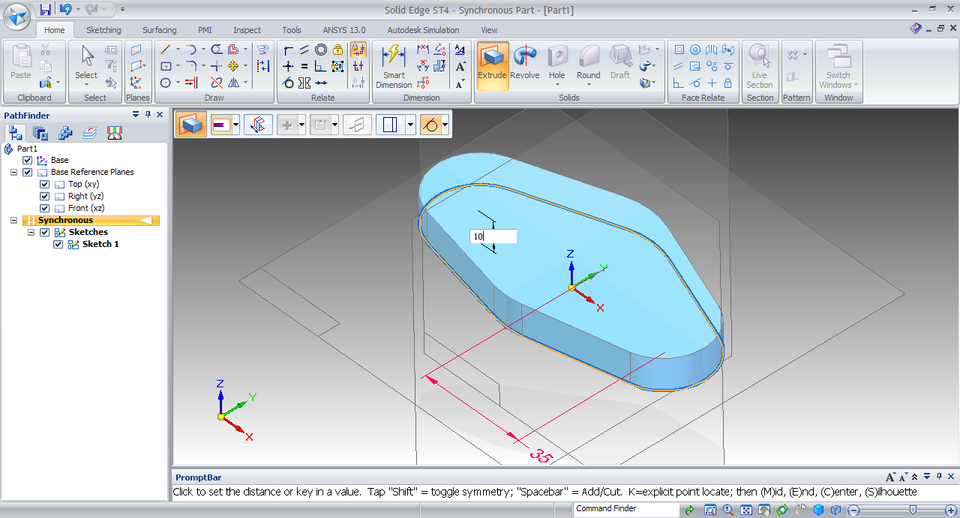Select the Rectangle draw tool

tap(165, 66)
